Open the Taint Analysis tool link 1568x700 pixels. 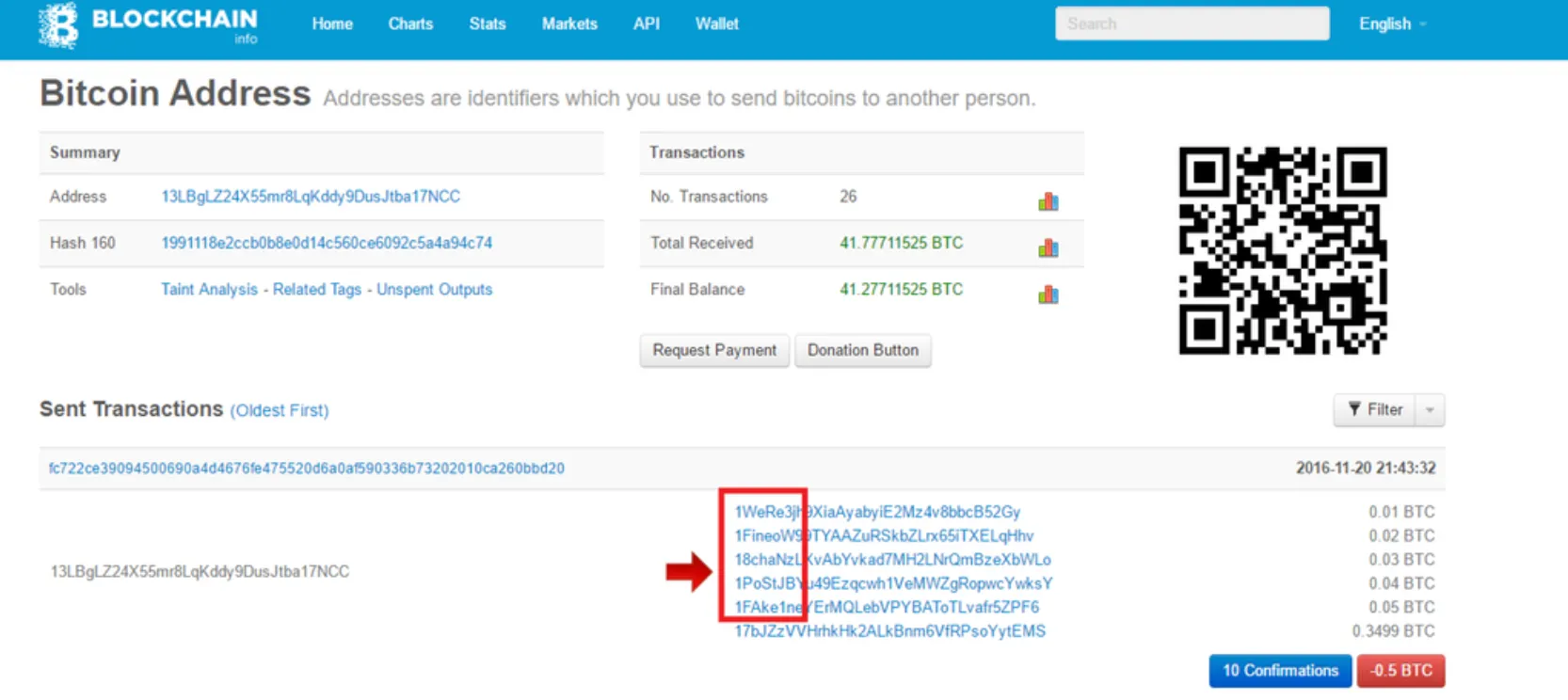(x=209, y=290)
